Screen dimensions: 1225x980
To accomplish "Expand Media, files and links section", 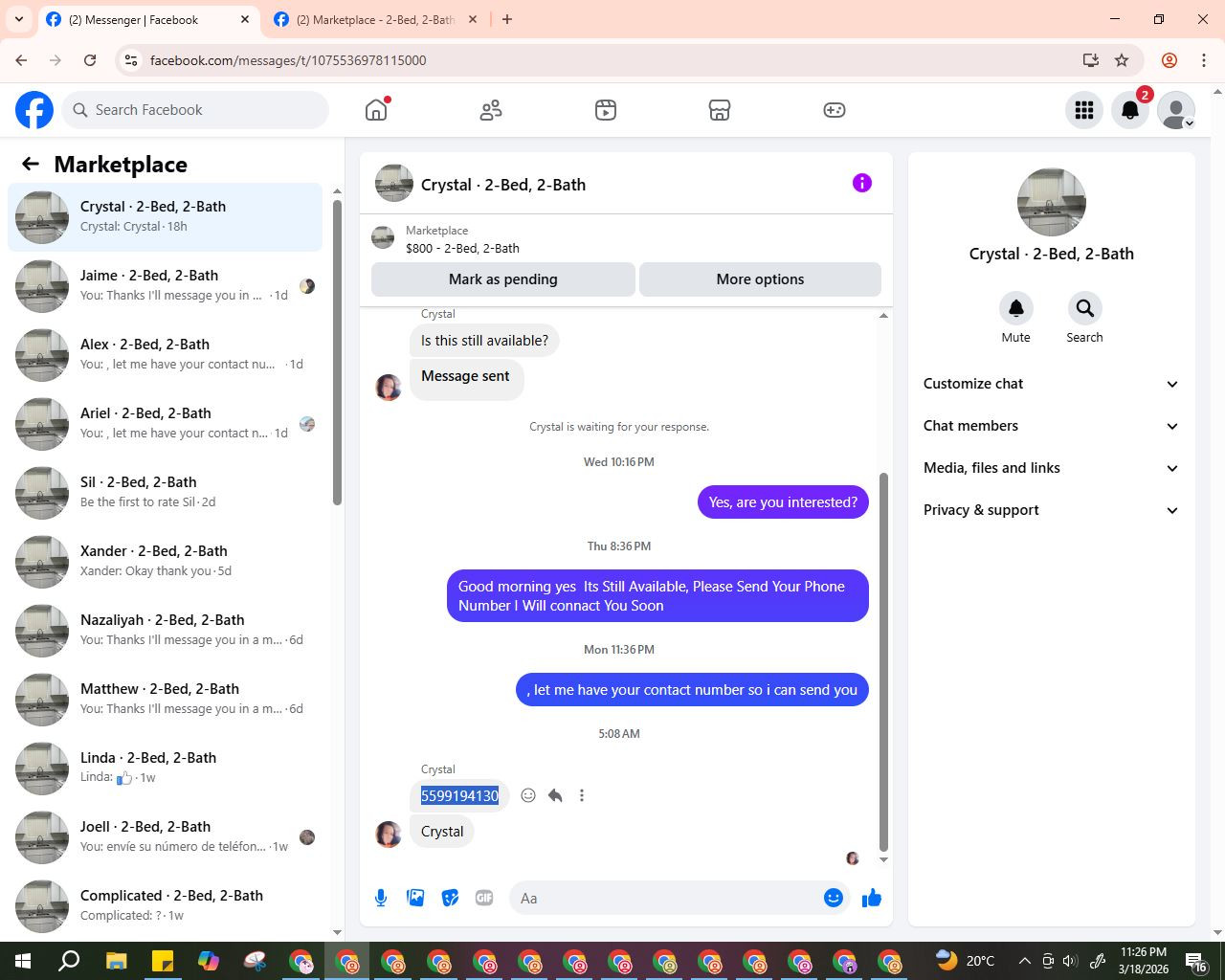I will 1051,468.
